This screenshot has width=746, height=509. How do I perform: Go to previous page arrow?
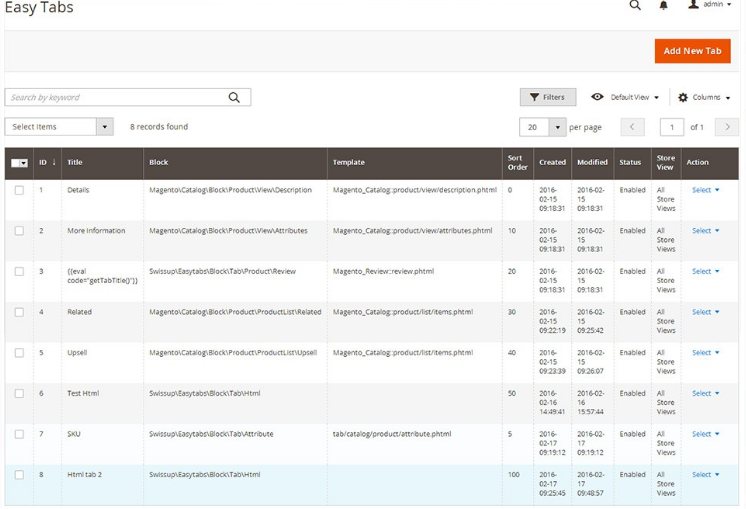(632, 127)
